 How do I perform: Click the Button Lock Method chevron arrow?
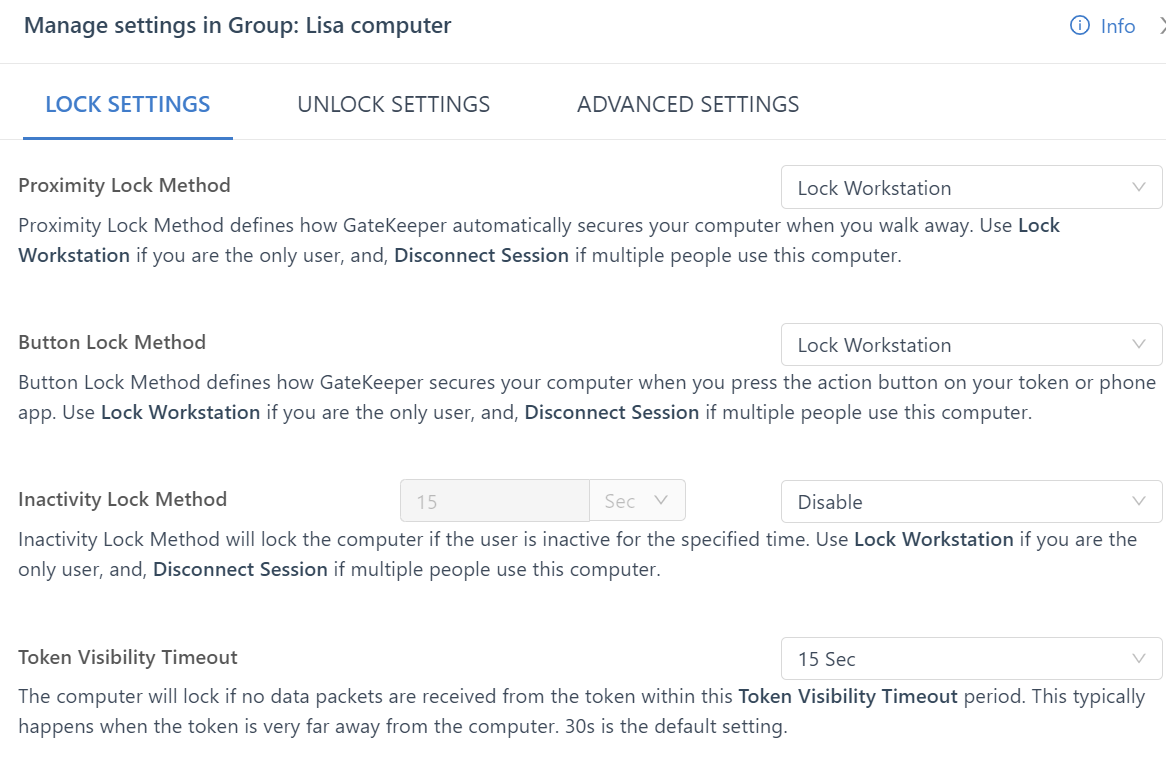pyautogui.click(x=1138, y=344)
